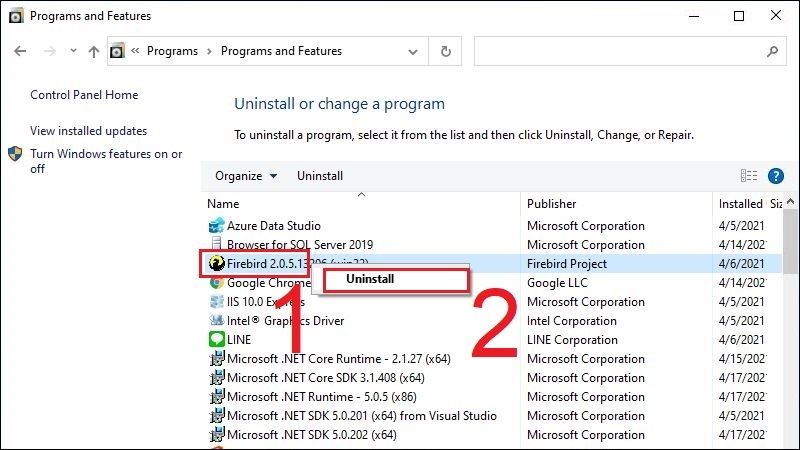Viewport: 800px width, 450px height.
Task: Go up one folder level
Action: coord(93,51)
